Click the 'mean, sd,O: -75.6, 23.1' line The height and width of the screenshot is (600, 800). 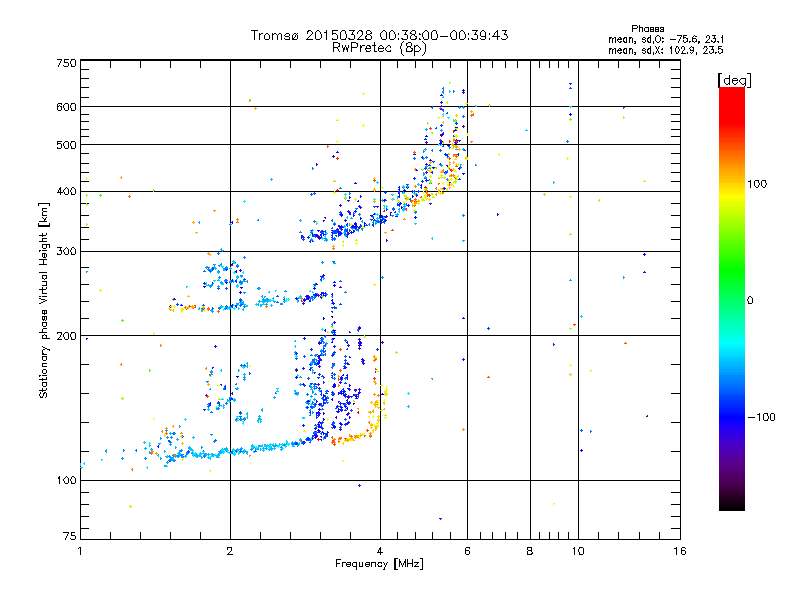tap(666, 39)
